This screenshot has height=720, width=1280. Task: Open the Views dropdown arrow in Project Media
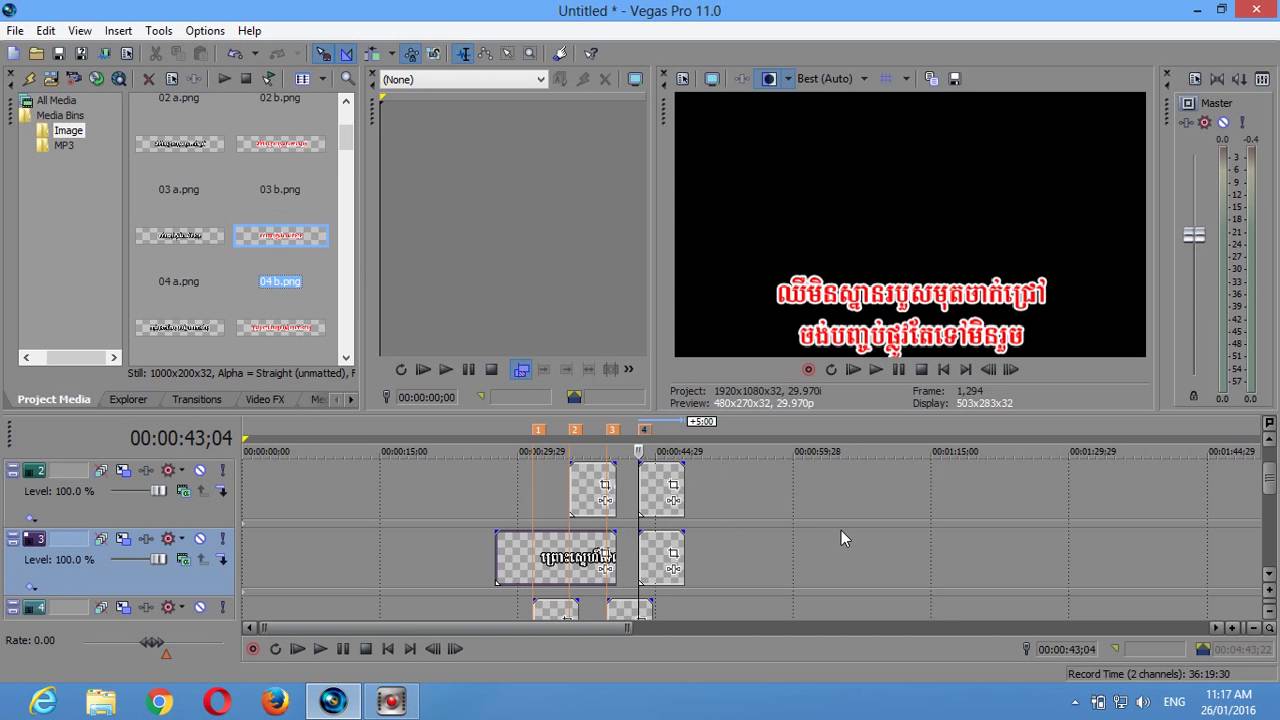point(322,79)
